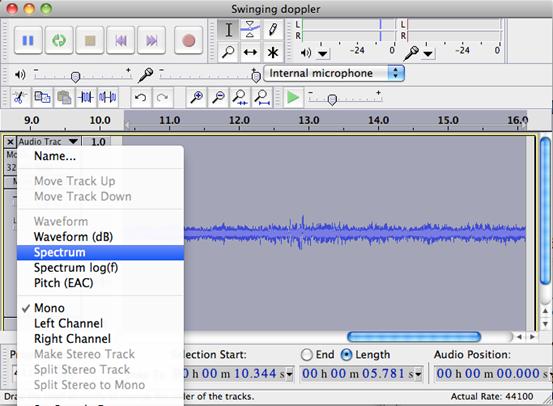553x406 pixels.
Task: Click the vertical scrollbar up arrow
Action: (546, 311)
